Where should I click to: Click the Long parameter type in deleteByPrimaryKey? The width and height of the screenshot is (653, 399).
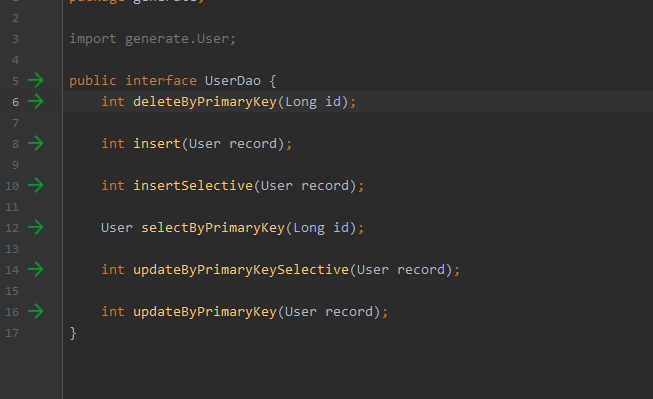[301, 102]
